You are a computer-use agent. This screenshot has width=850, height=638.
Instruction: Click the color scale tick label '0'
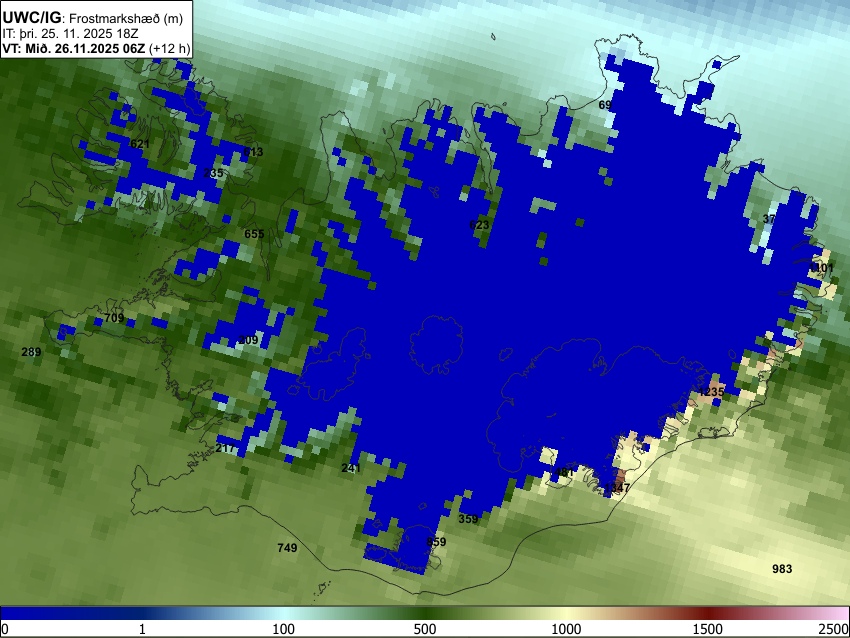[x=5, y=629]
